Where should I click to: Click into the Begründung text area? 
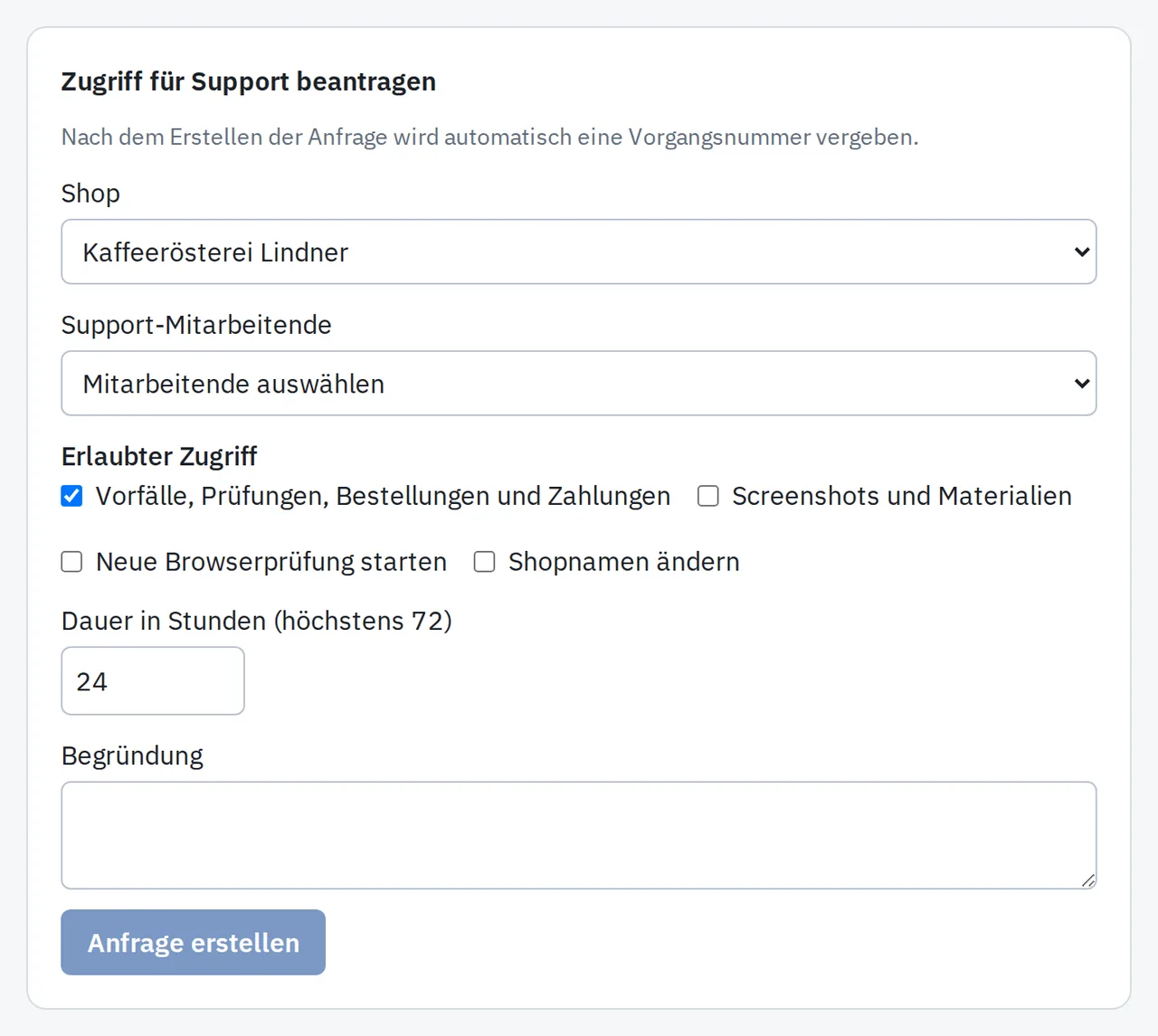pos(579,835)
